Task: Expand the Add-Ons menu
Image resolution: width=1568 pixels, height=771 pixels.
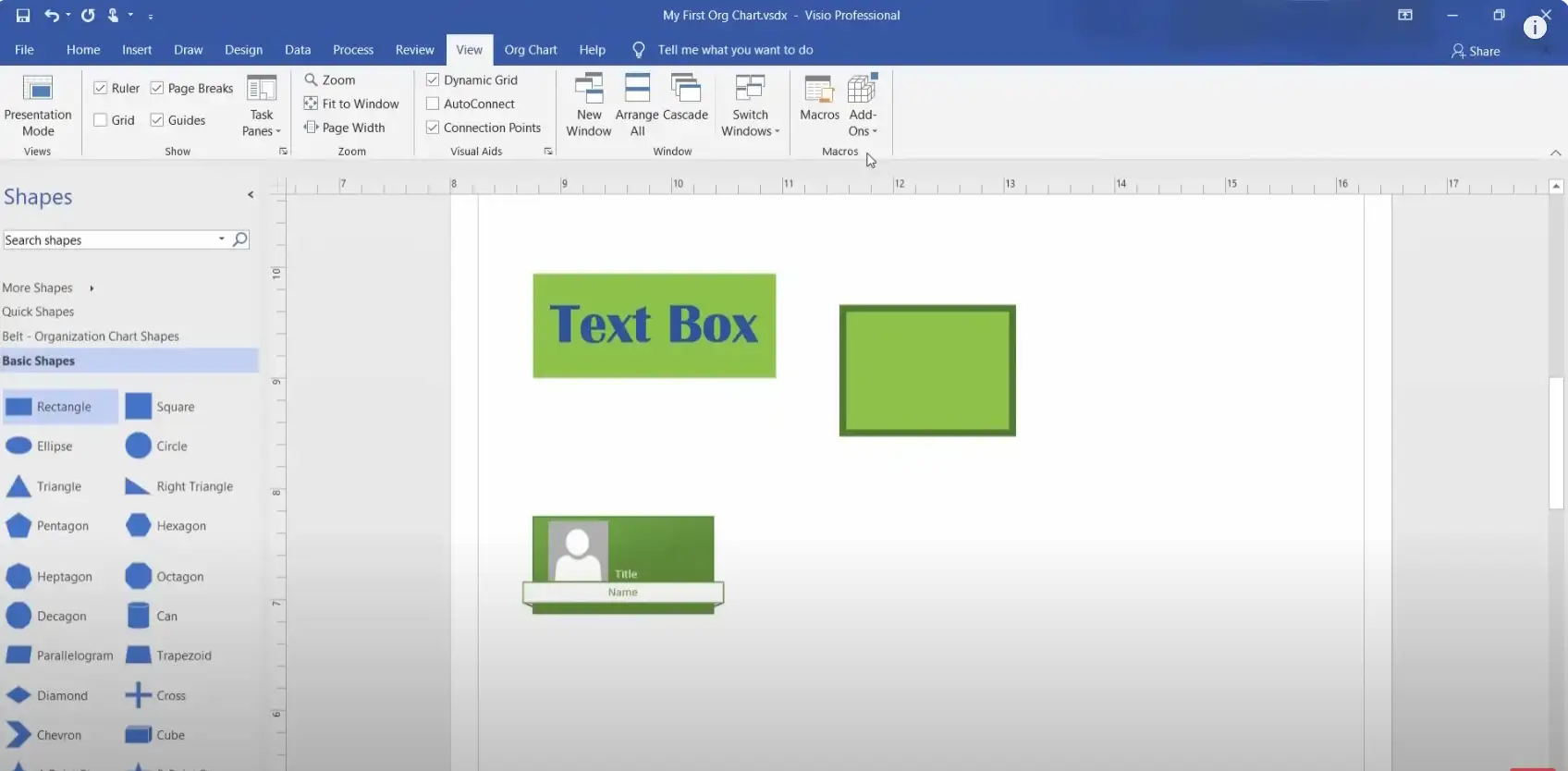Action: (x=863, y=122)
